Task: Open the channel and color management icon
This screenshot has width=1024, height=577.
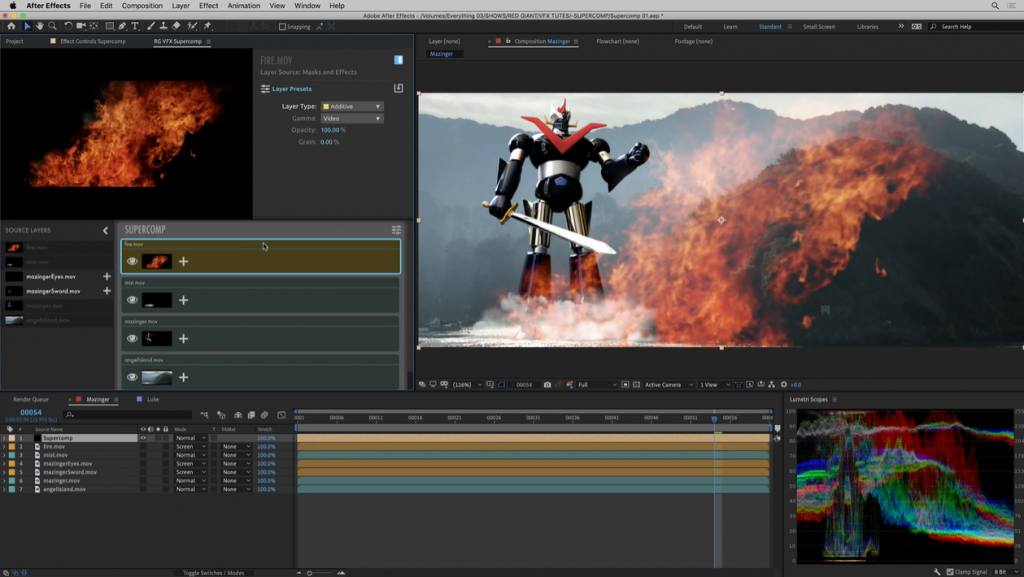Action: 569,384
